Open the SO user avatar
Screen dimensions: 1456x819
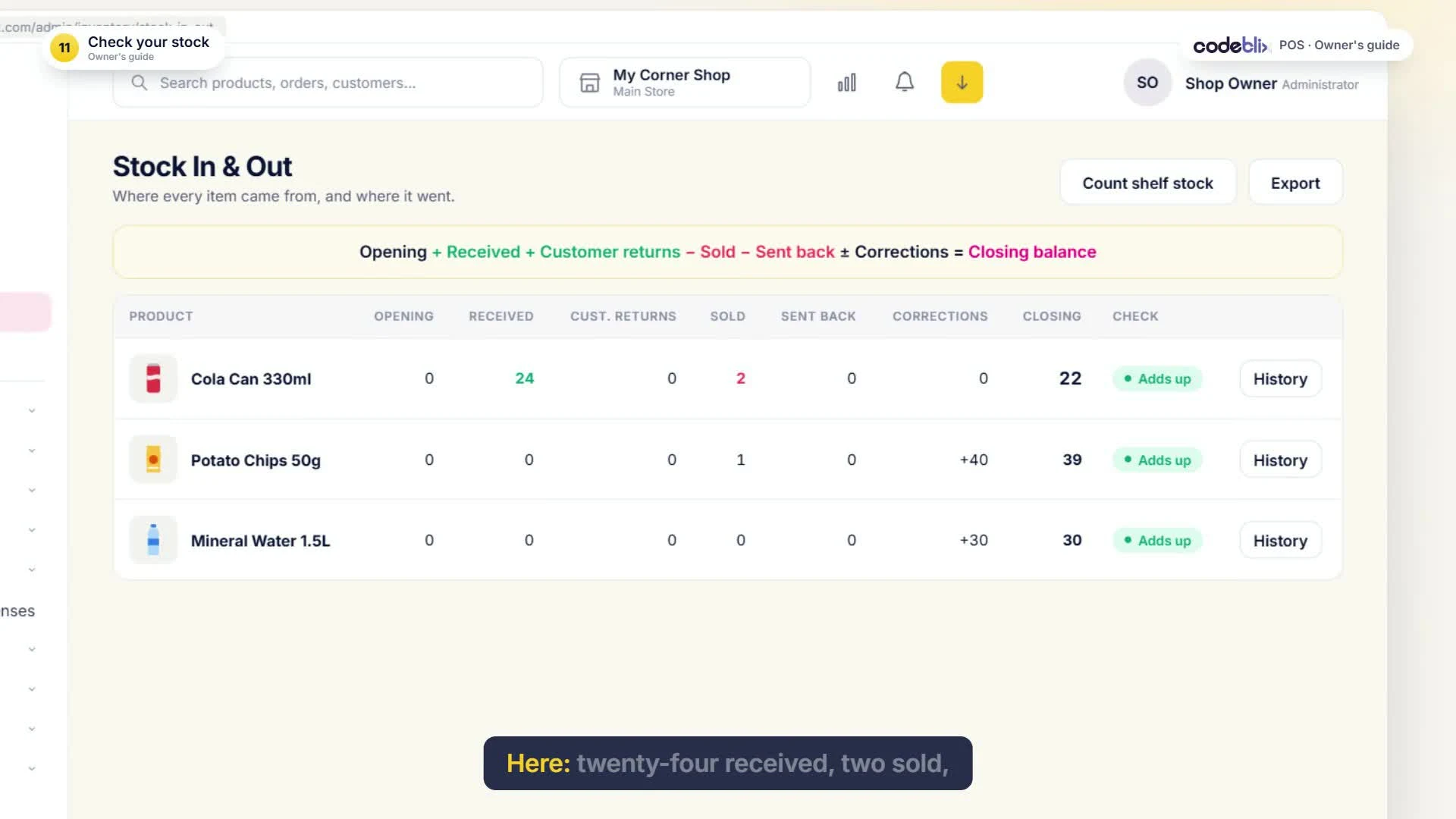(x=1147, y=83)
